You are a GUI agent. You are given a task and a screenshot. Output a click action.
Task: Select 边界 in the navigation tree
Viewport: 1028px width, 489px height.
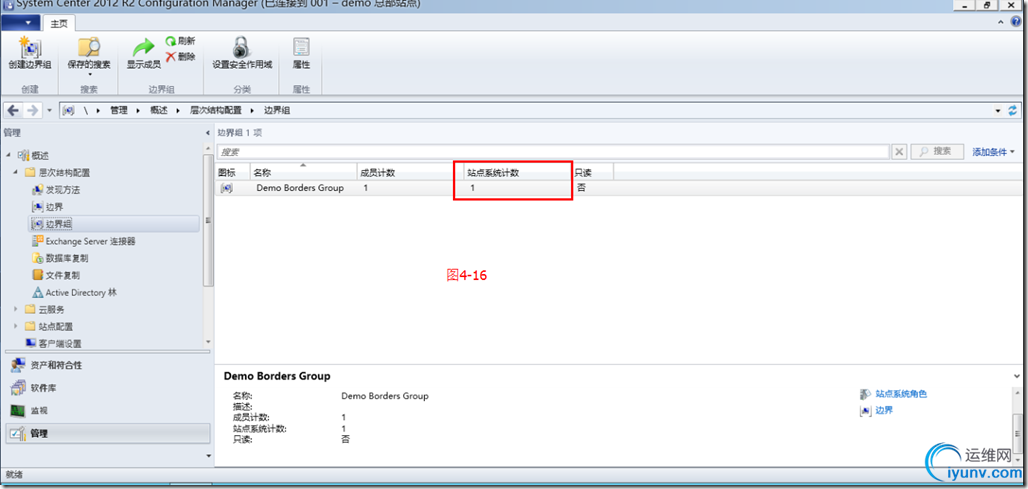click(x=47, y=207)
